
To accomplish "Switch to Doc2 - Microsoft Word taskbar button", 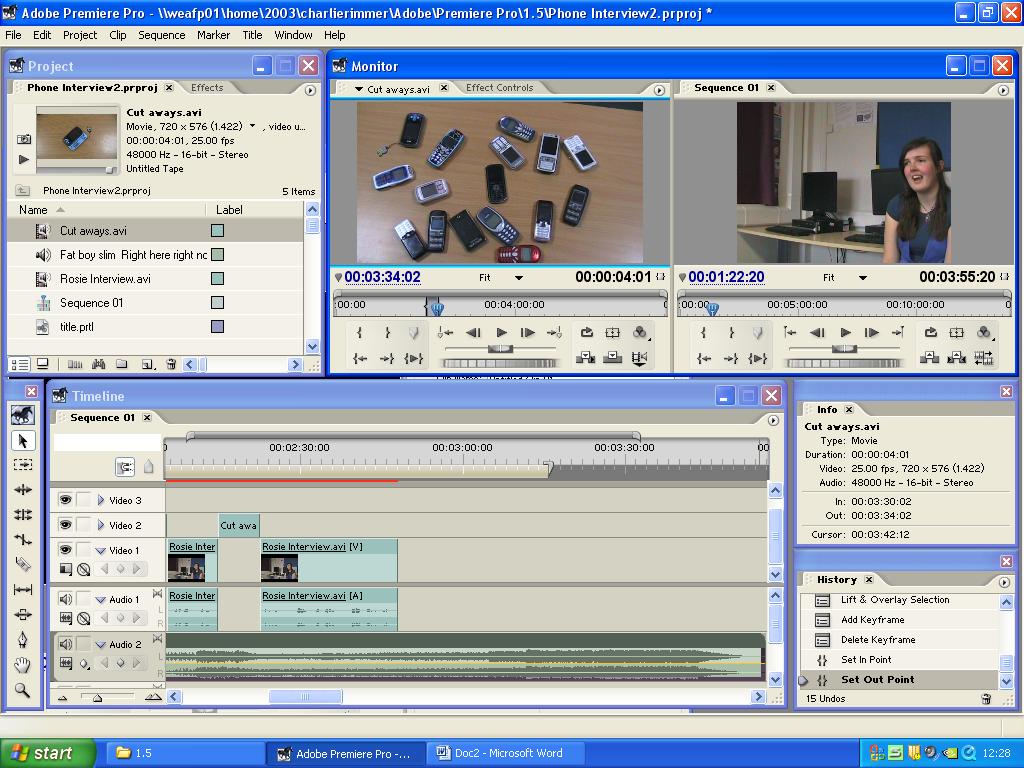I will tap(504, 753).
